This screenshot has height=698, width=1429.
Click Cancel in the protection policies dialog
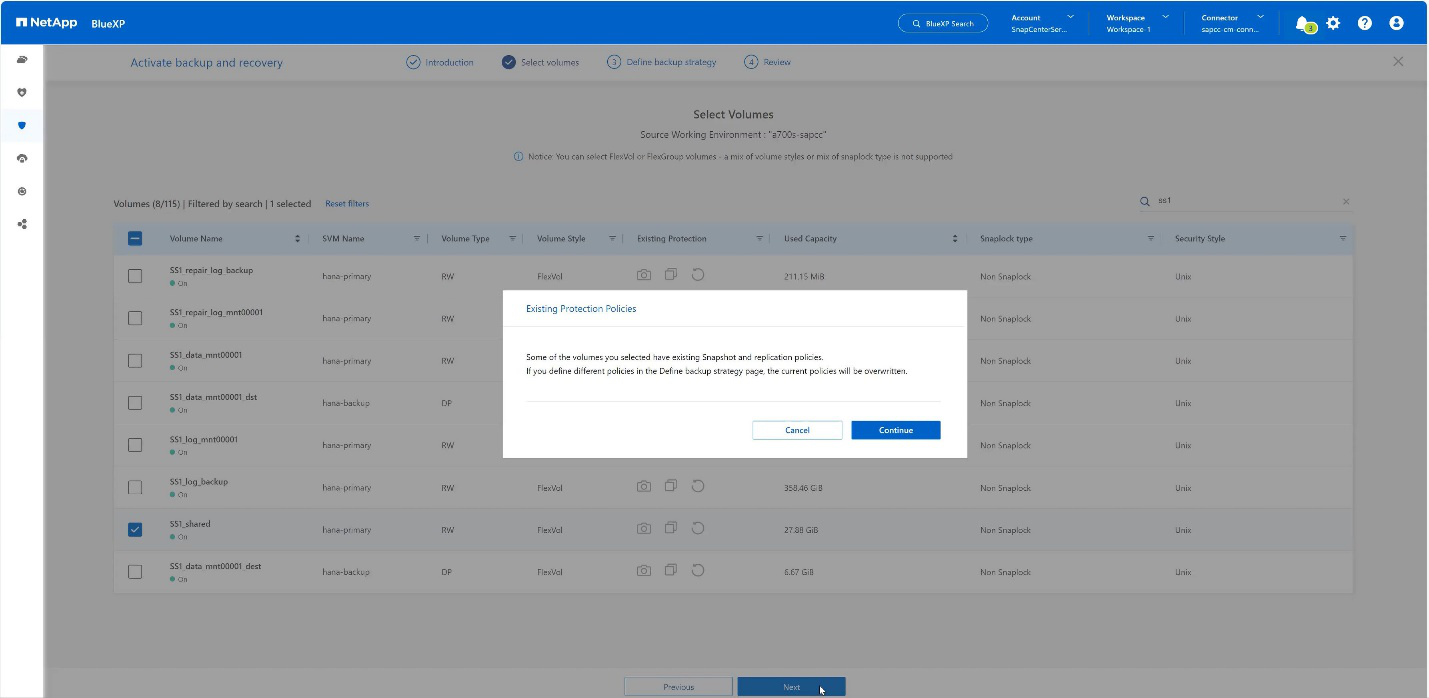[x=797, y=430]
